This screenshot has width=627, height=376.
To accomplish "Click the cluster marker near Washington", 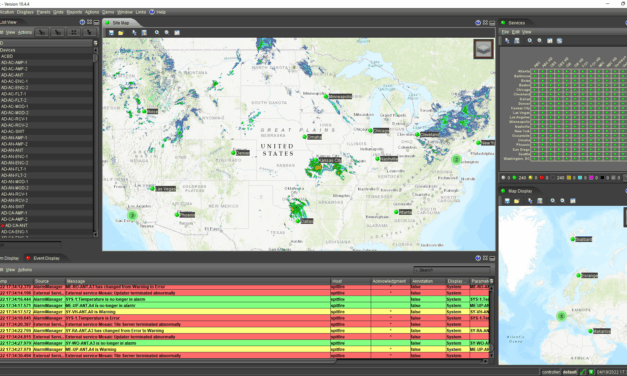I will [x=456, y=160].
